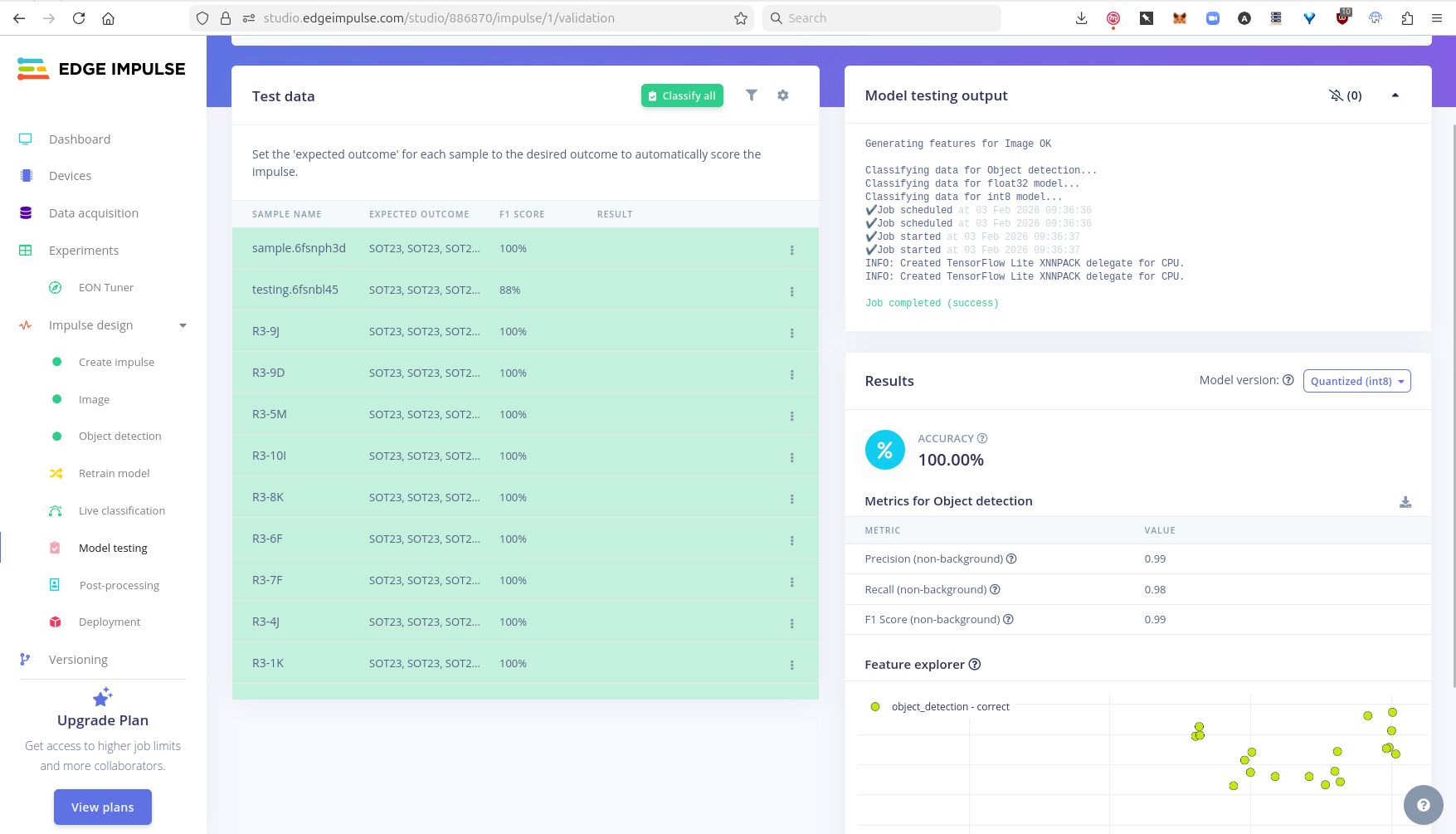Click Recall help icon
This screenshot has width=1456, height=834.
click(995, 589)
